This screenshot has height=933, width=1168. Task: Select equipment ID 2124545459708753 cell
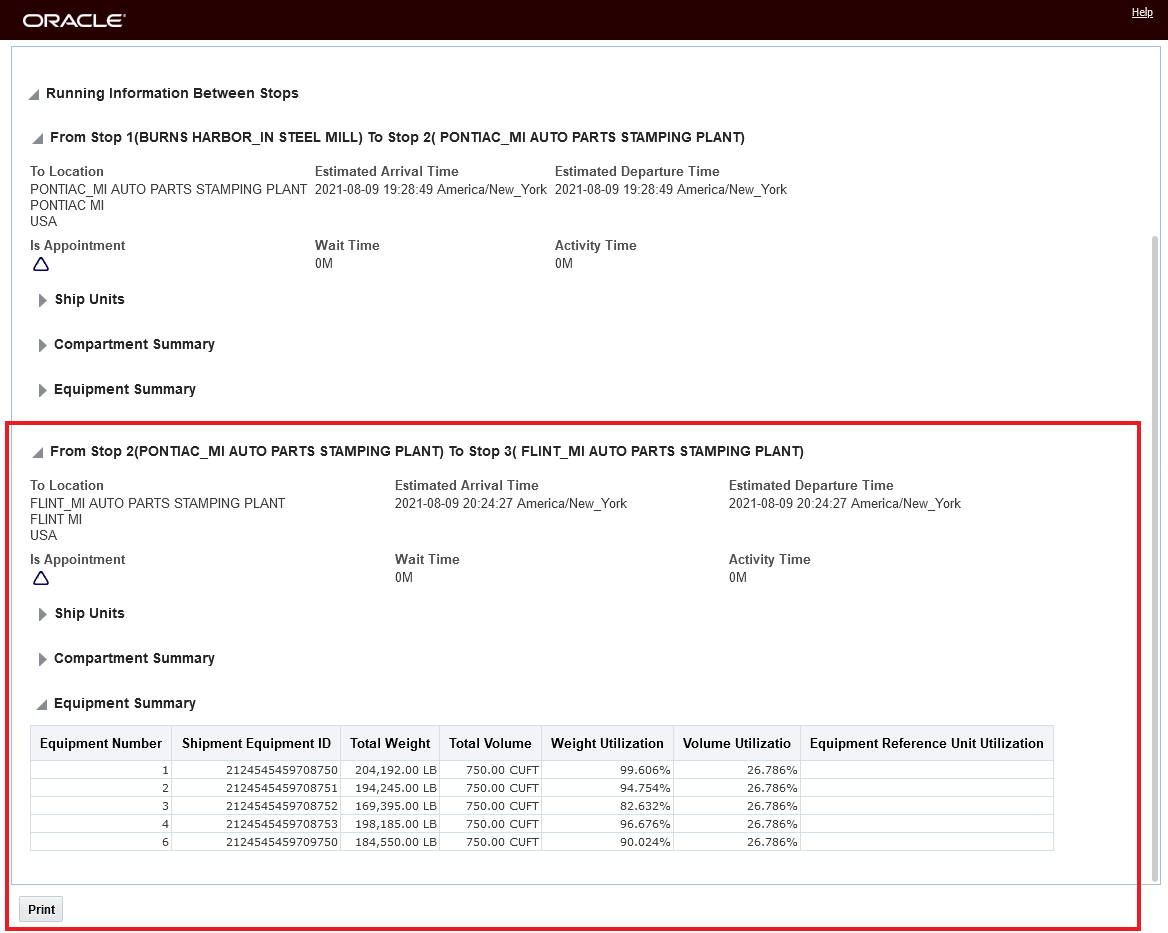[x=256, y=824]
